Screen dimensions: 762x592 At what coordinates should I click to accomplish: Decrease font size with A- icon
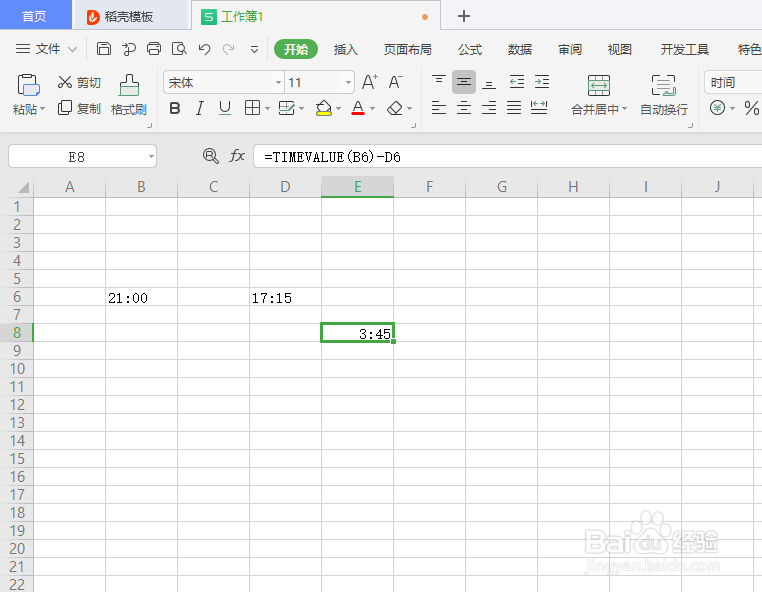(x=395, y=82)
